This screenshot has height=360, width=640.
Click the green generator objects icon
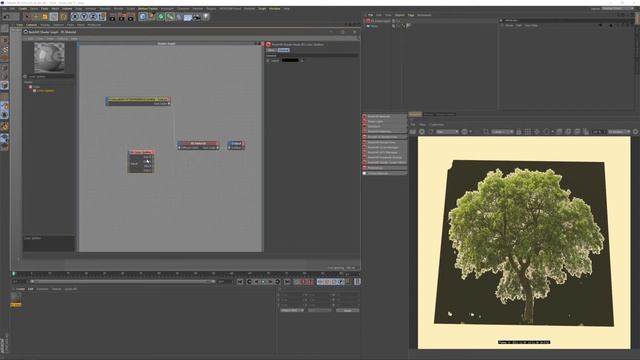point(161,17)
